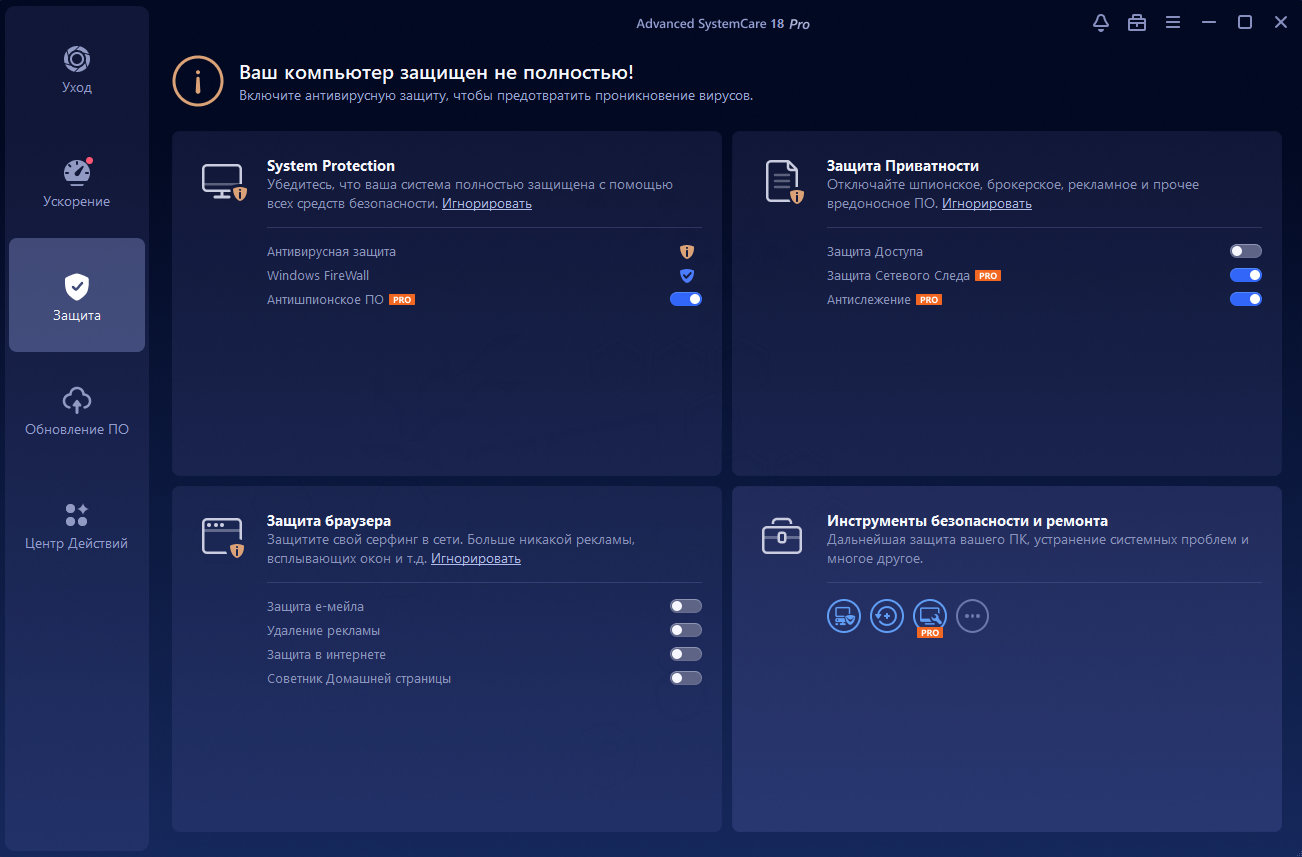Click 'Ваш компьютер защищен не полностью!' headline
The width and height of the screenshot is (1302, 857).
pos(436,73)
